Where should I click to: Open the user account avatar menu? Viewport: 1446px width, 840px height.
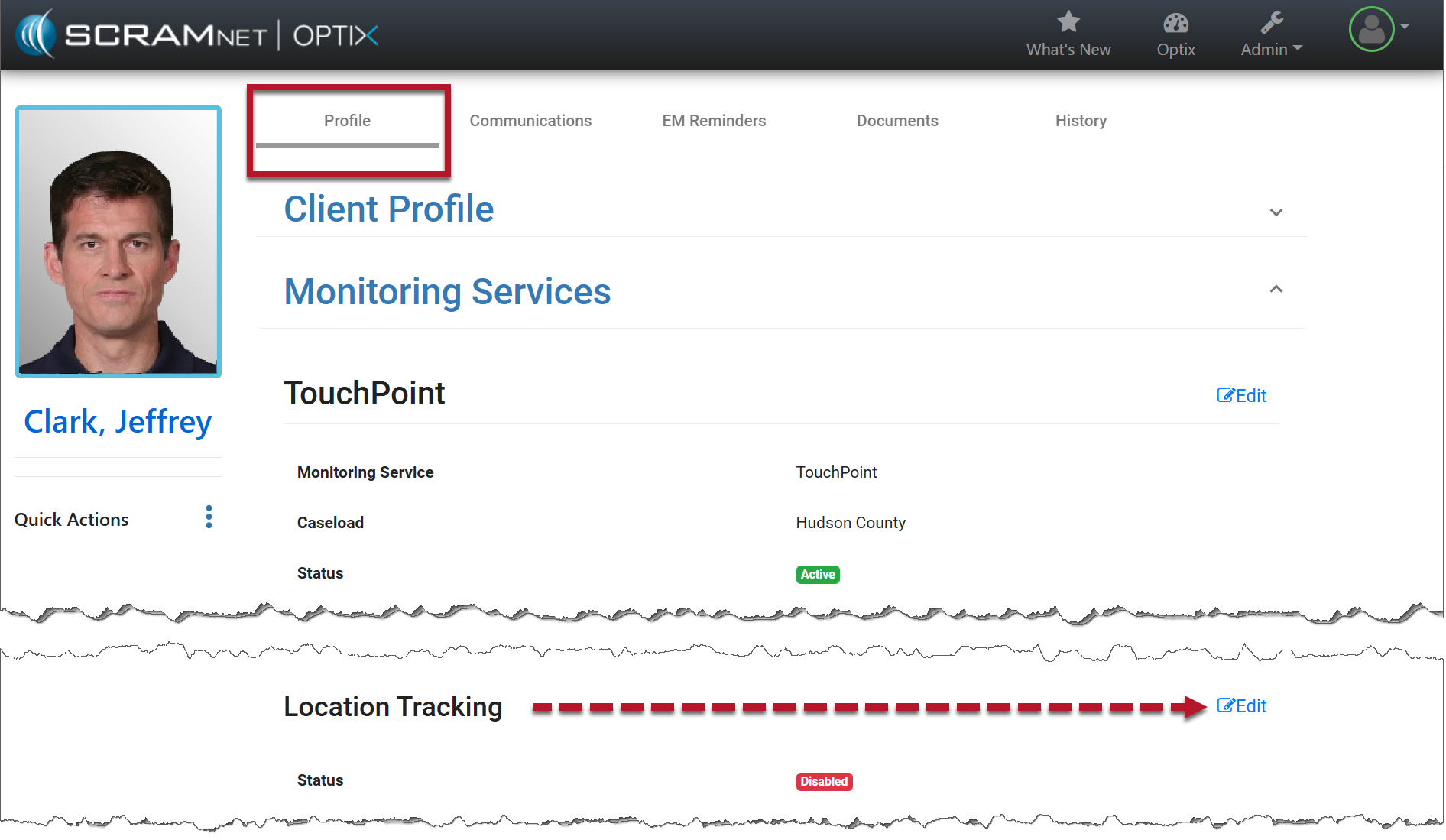click(1373, 29)
